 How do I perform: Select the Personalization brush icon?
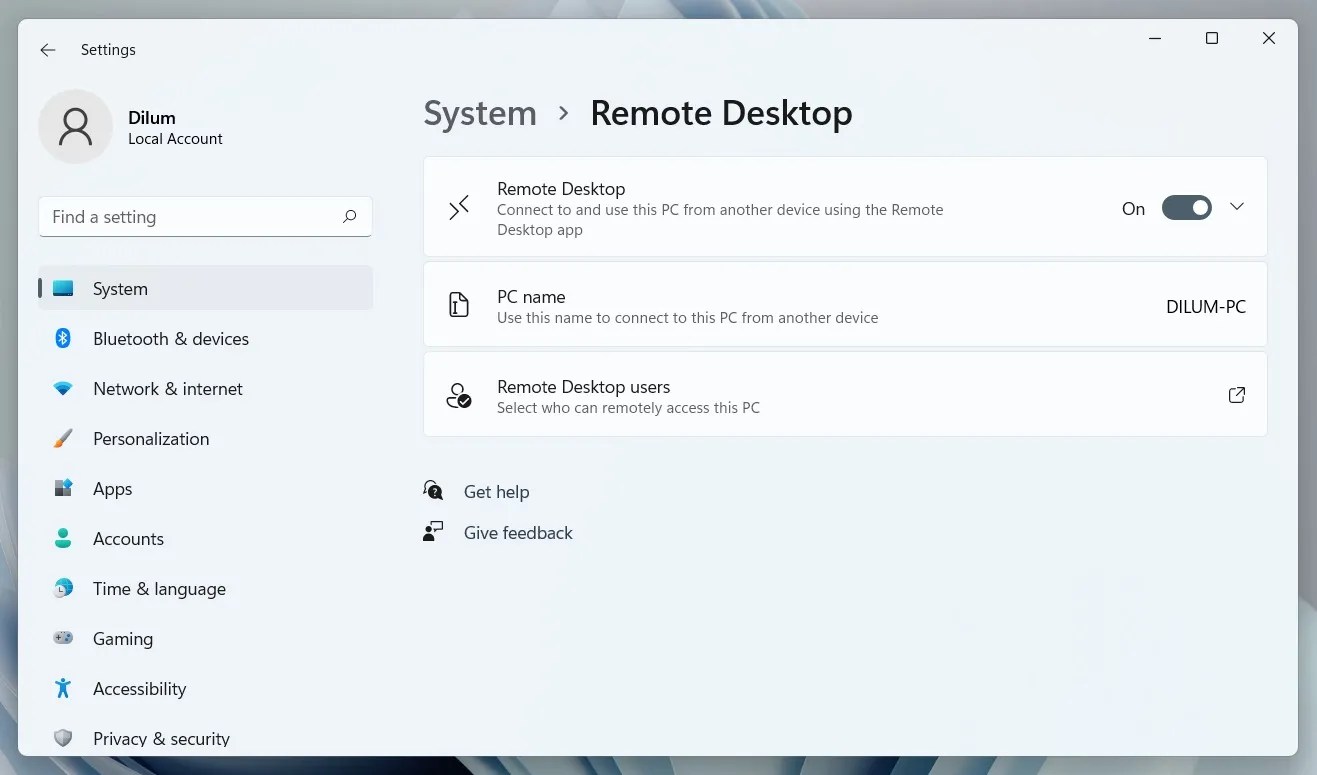pyautogui.click(x=62, y=438)
